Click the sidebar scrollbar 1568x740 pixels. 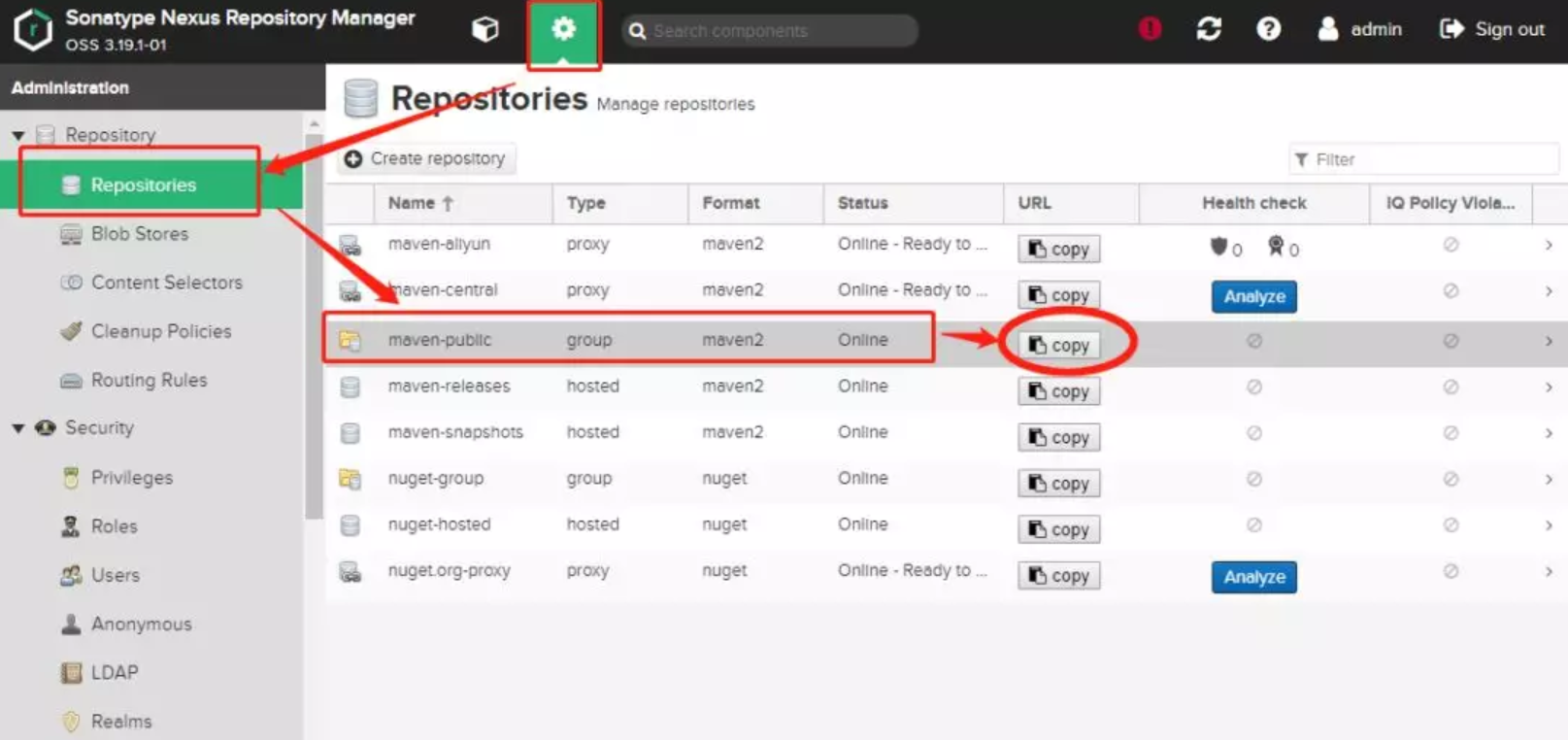click(314, 325)
